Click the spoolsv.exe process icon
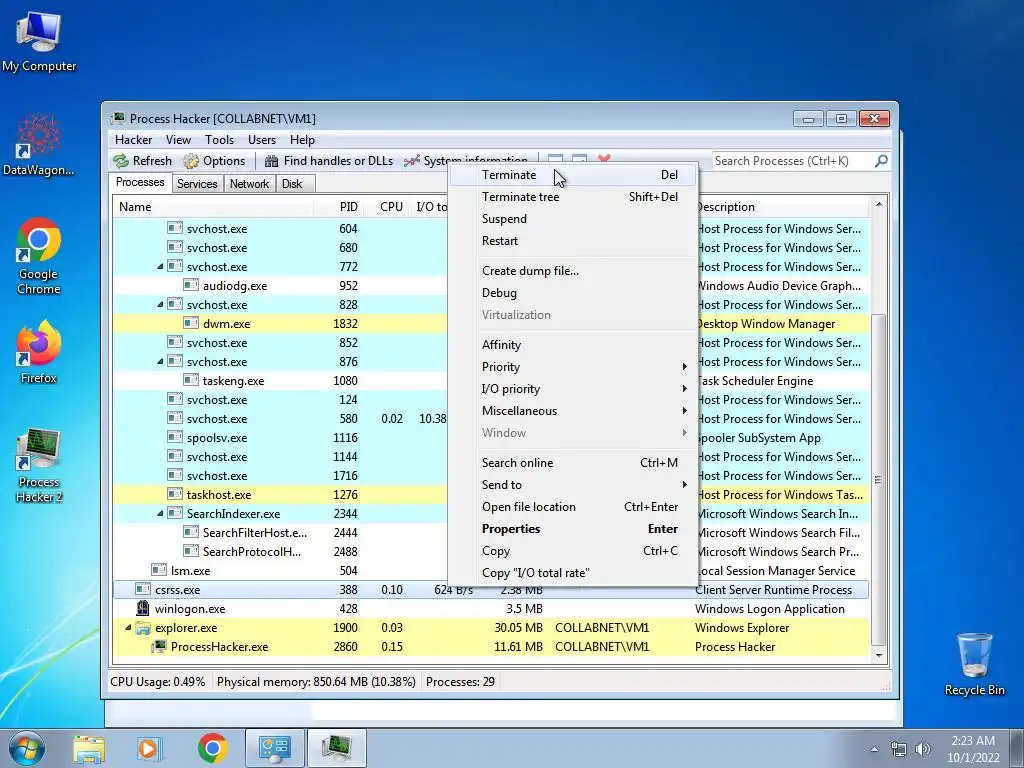The width and height of the screenshot is (1024, 768). 174,438
